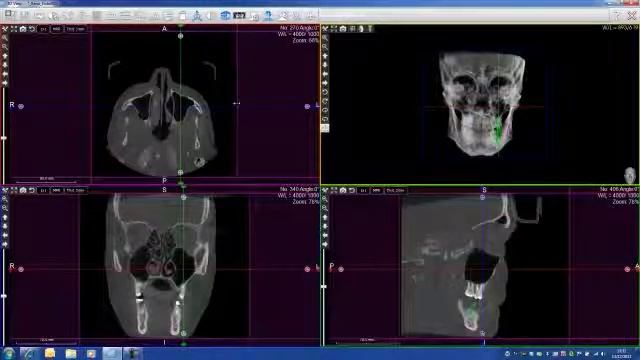640x360 pixels.
Task: Capture the sagittal view with camera icon
Action: click(x=343, y=190)
